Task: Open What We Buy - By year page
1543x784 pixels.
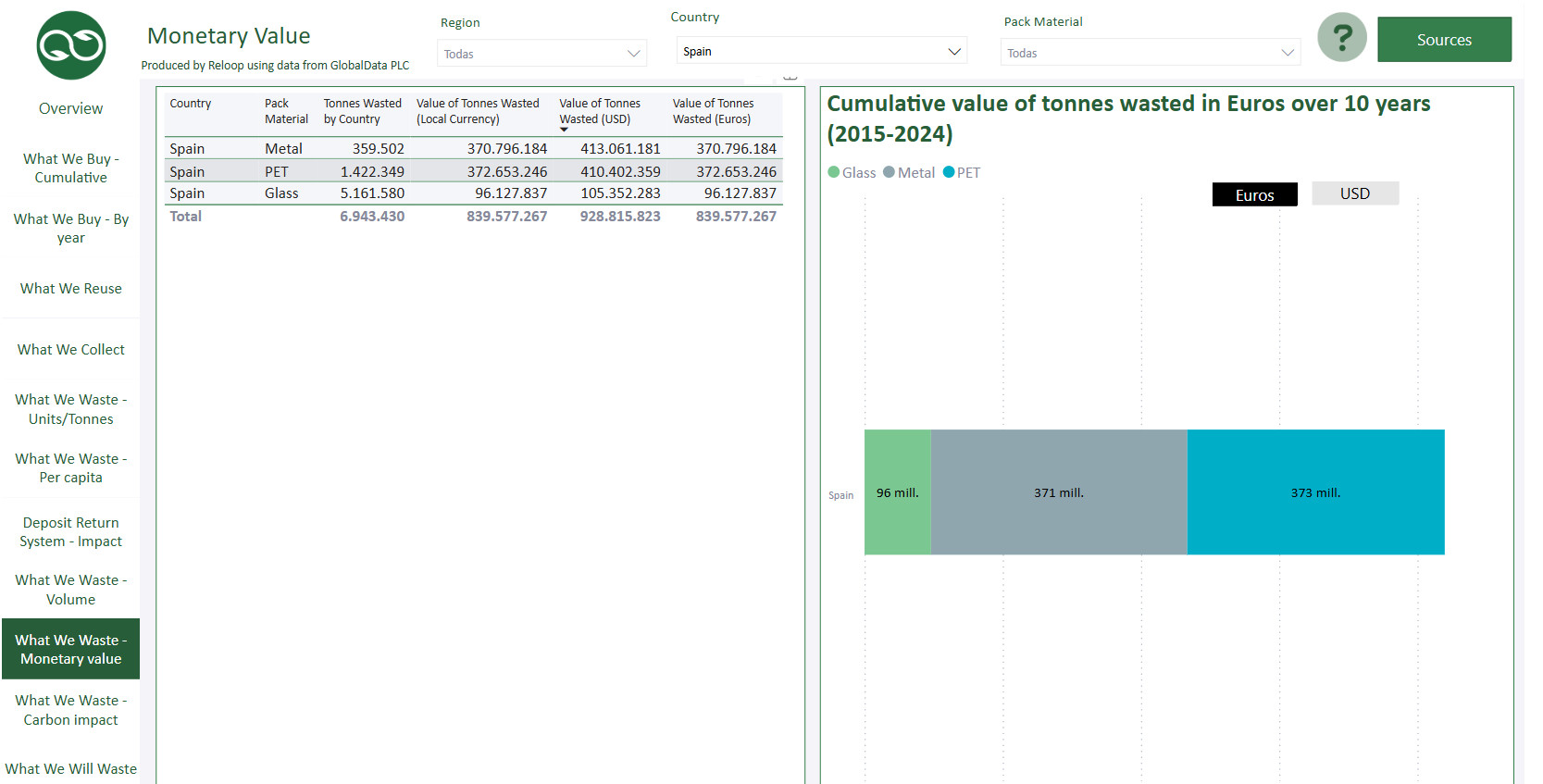Action: 71,228
